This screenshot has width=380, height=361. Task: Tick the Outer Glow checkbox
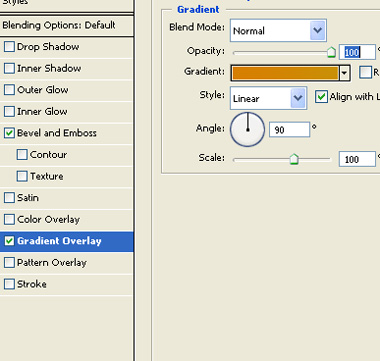9,90
